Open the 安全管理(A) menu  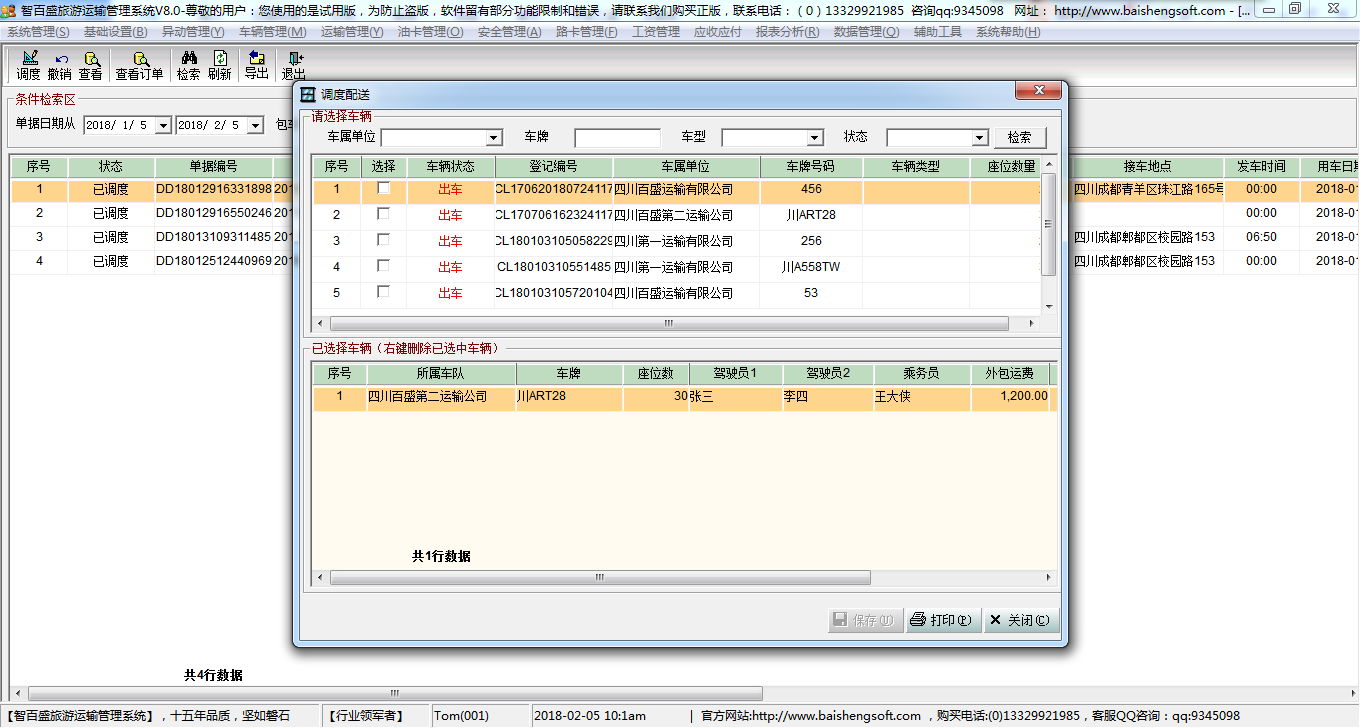(x=509, y=32)
